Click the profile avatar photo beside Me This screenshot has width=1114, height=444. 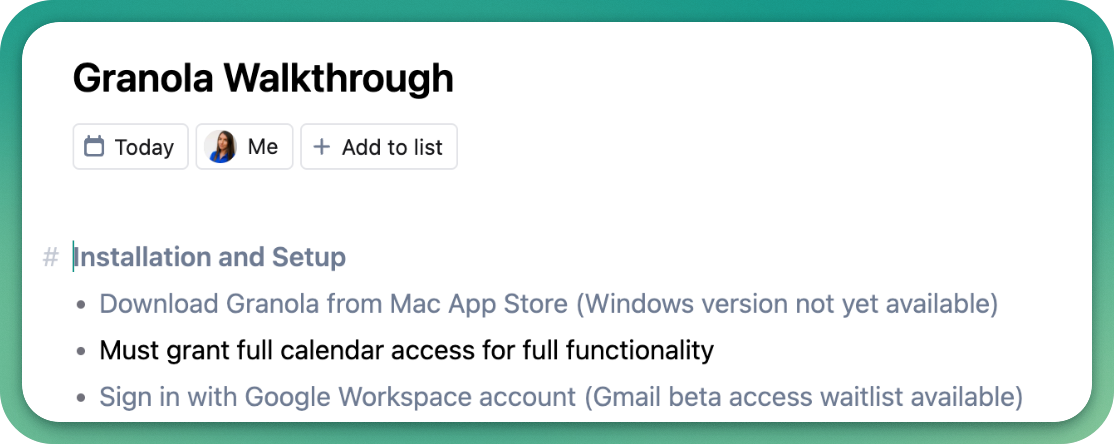[220, 147]
